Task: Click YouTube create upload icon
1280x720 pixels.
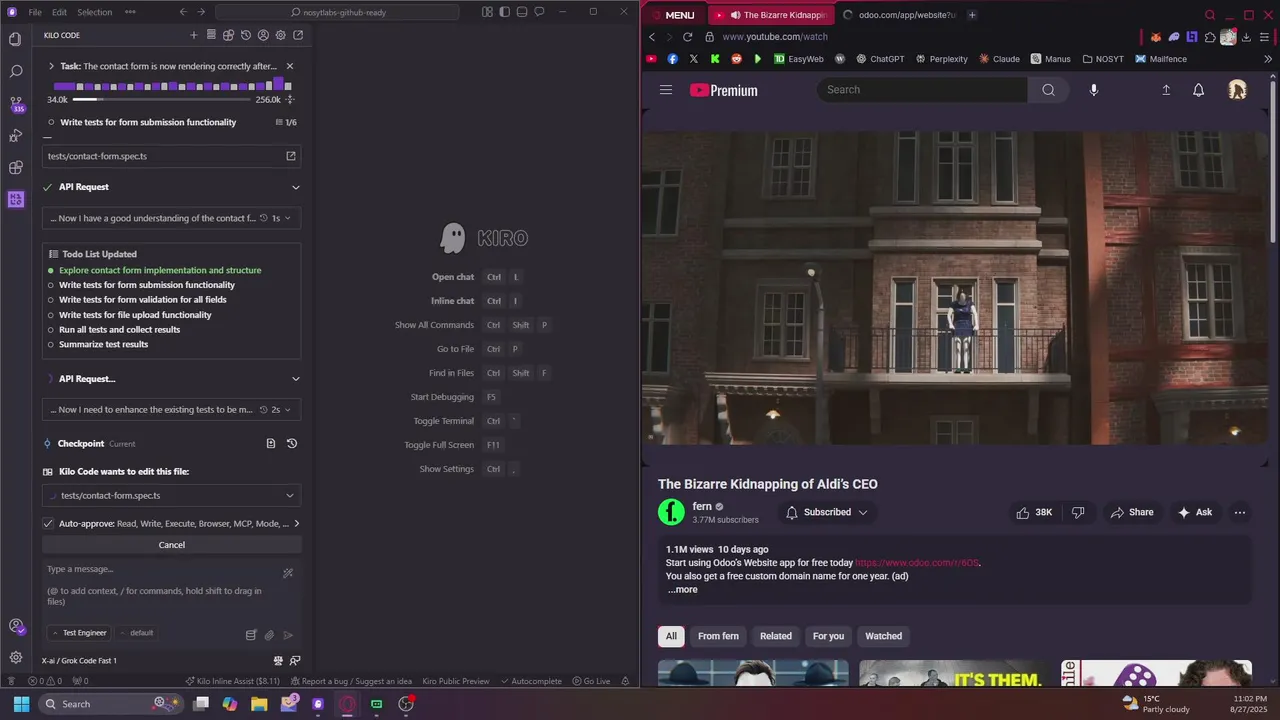Action: pos(1166,90)
